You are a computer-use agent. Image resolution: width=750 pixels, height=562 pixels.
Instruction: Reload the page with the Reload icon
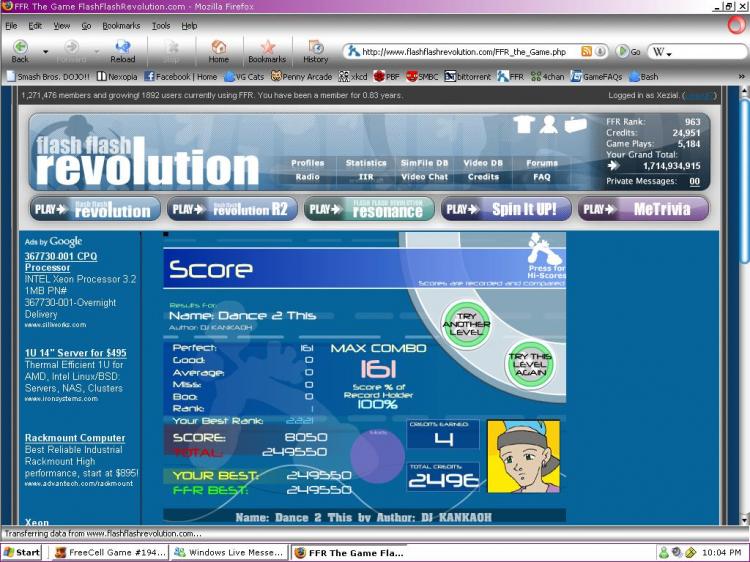pyautogui.click(x=123, y=46)
